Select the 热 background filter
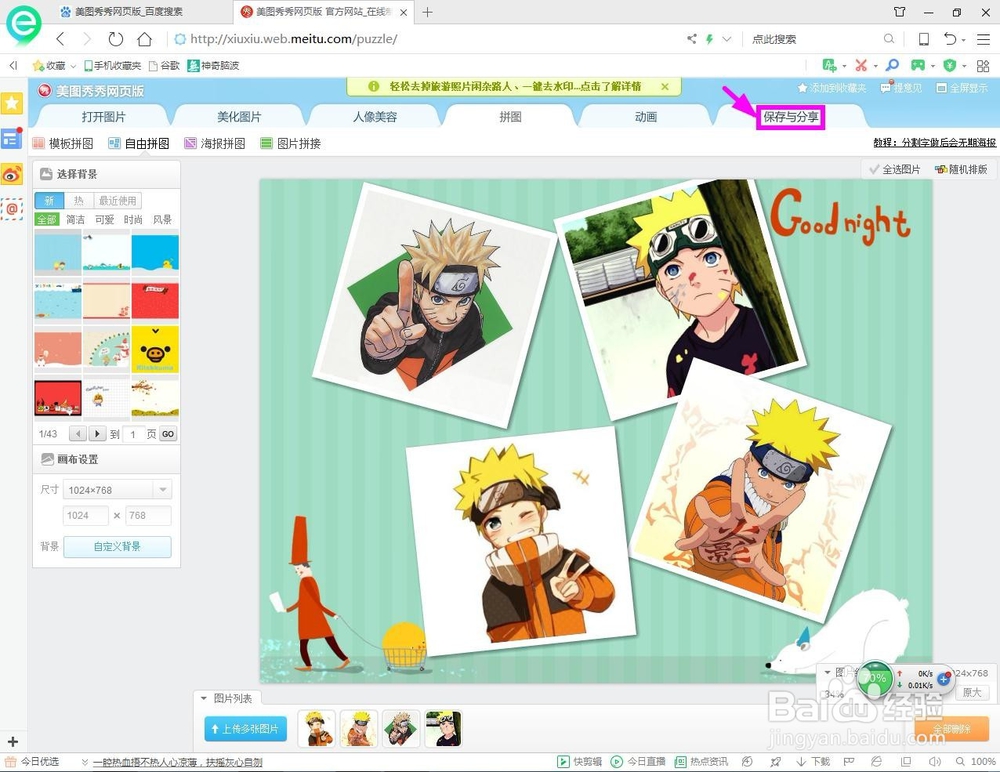Image resolution: width=1000 pixels, height=772 pixels. 78,200
